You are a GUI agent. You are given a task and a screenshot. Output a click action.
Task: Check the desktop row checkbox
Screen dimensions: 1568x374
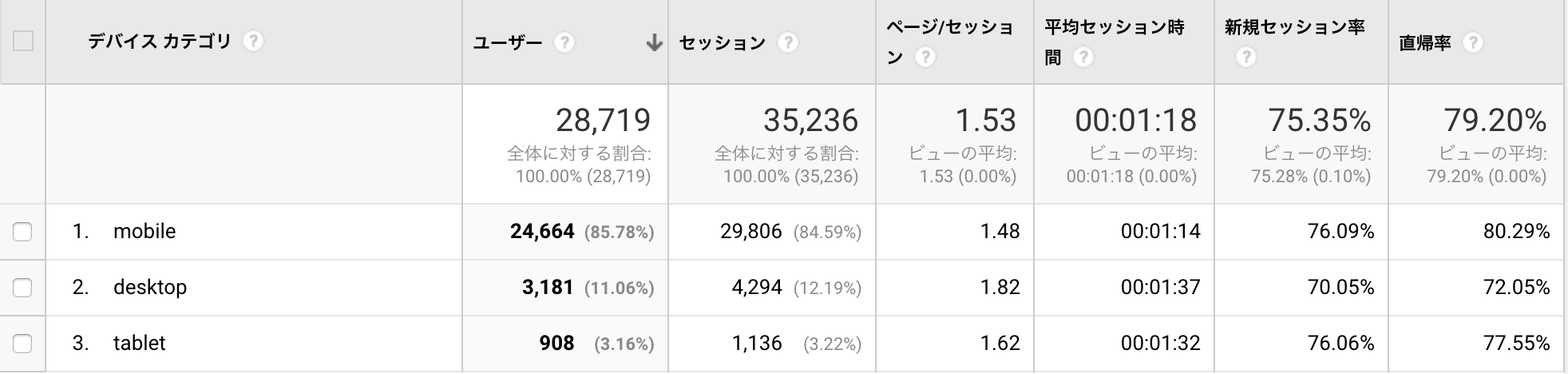coord(23,288)
